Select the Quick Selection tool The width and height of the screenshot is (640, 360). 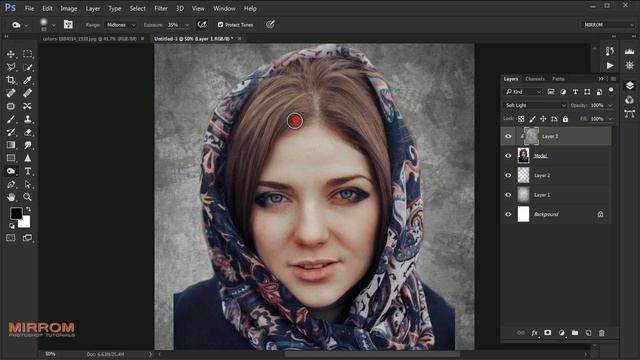tap(27, 67)
